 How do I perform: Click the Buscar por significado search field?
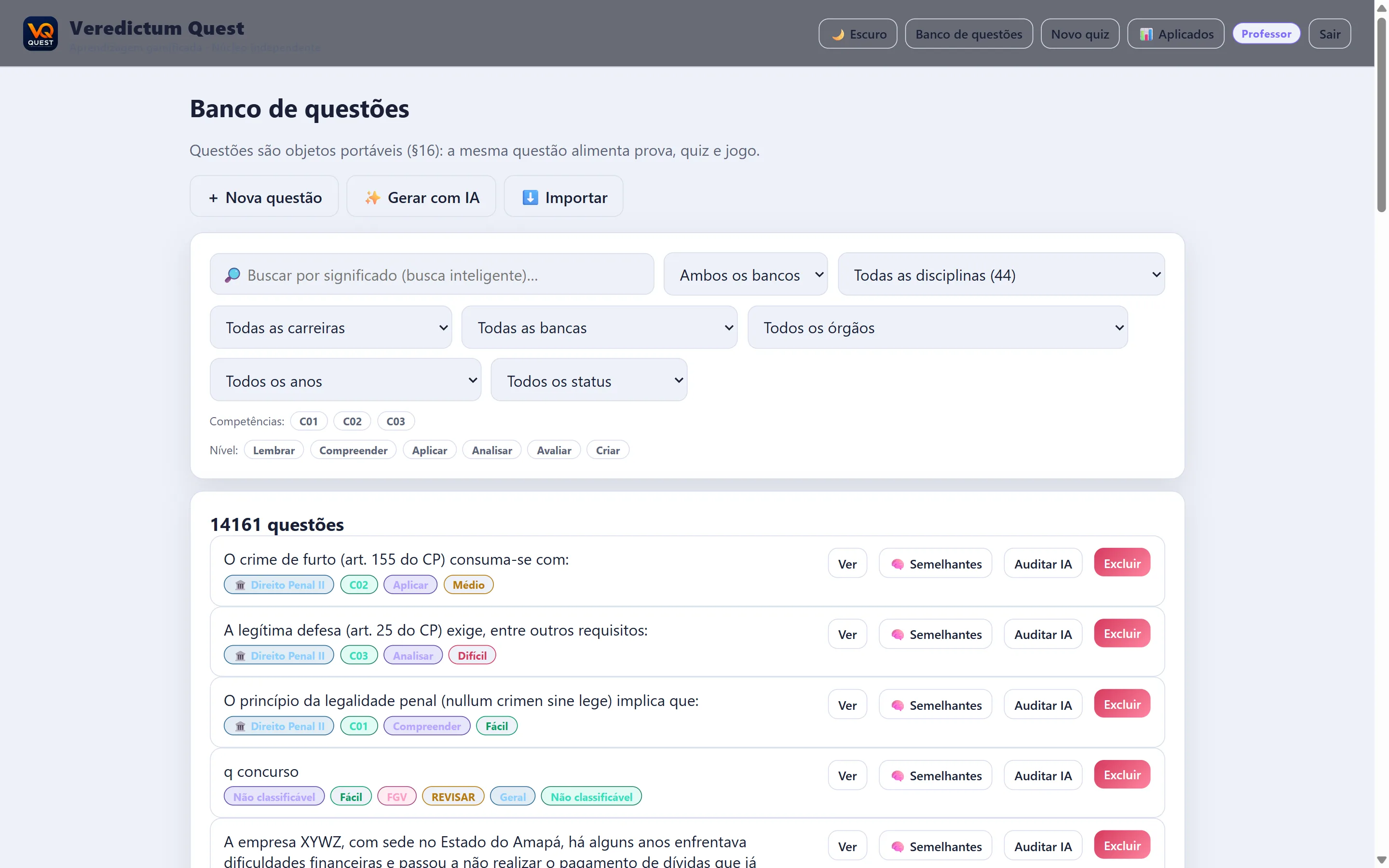point(432,274)
